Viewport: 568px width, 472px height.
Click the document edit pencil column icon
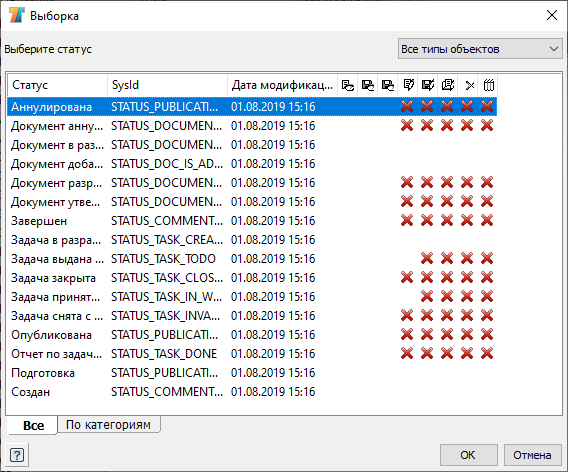click(408, 85)
